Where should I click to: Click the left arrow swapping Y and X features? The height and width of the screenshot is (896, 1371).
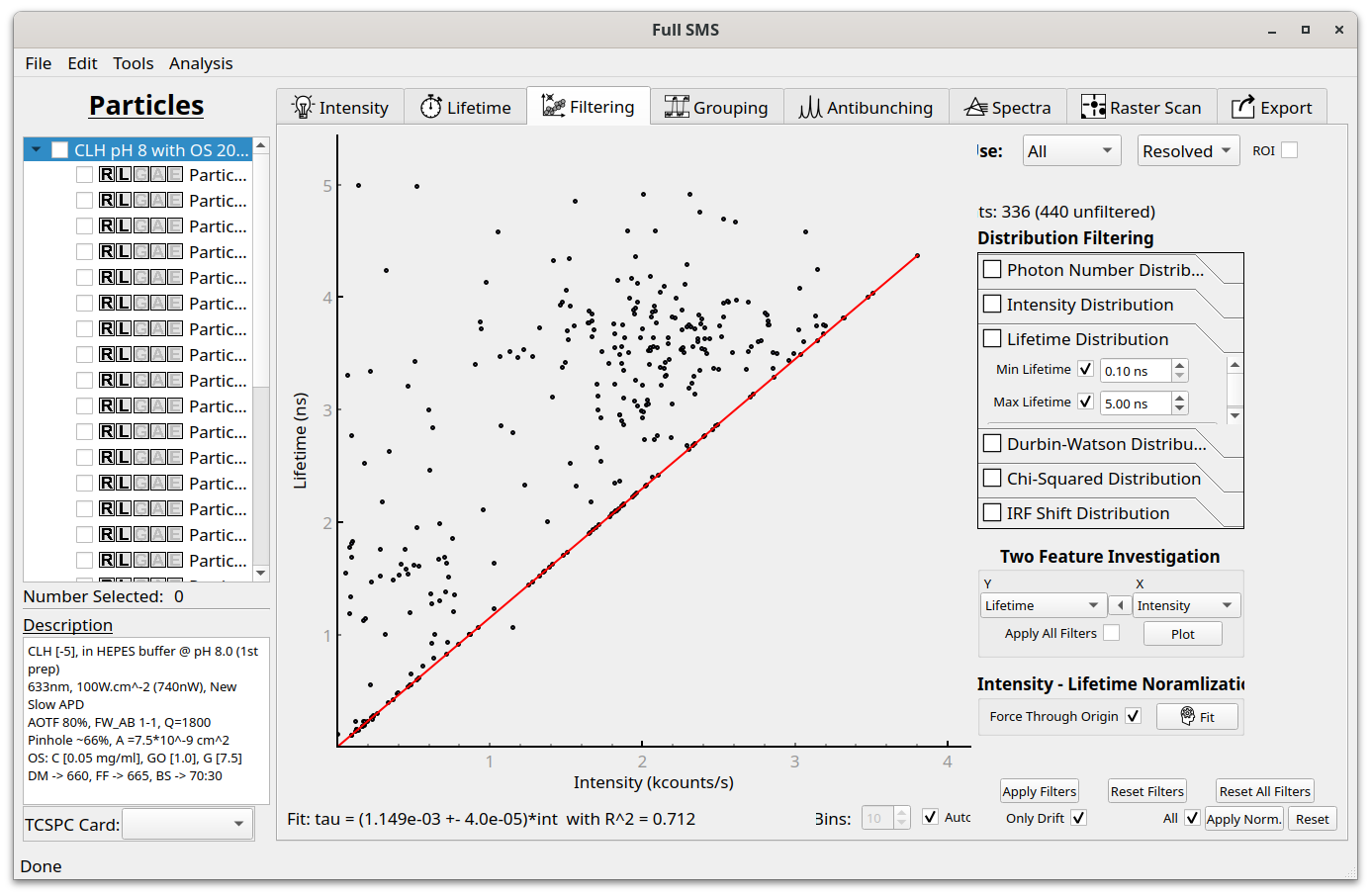pos(1120,605)
